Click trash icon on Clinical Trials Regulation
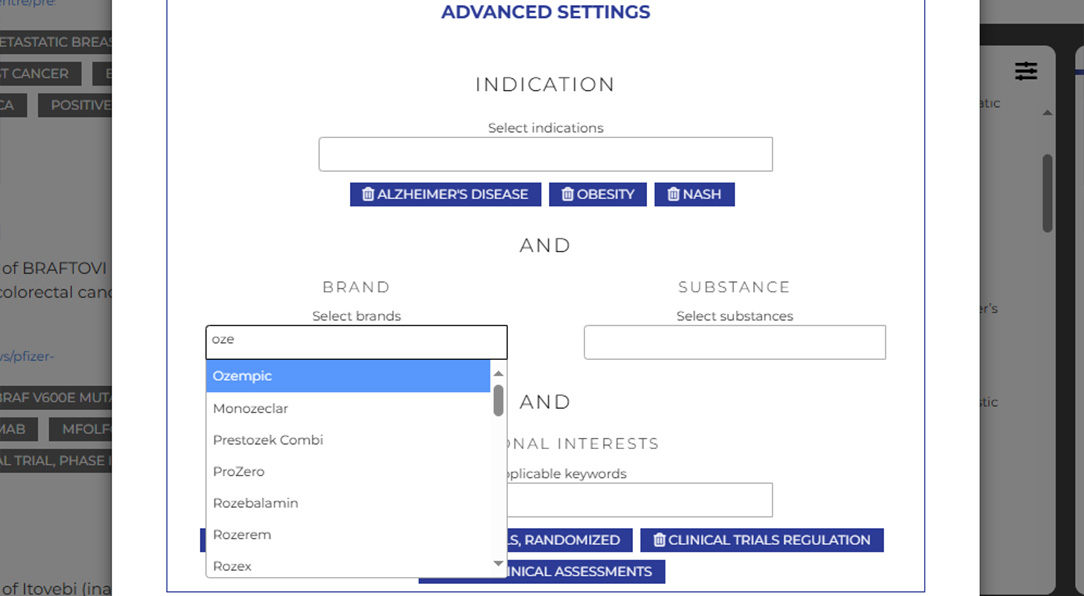This screenshot has height=596, width=1084. 659,540
